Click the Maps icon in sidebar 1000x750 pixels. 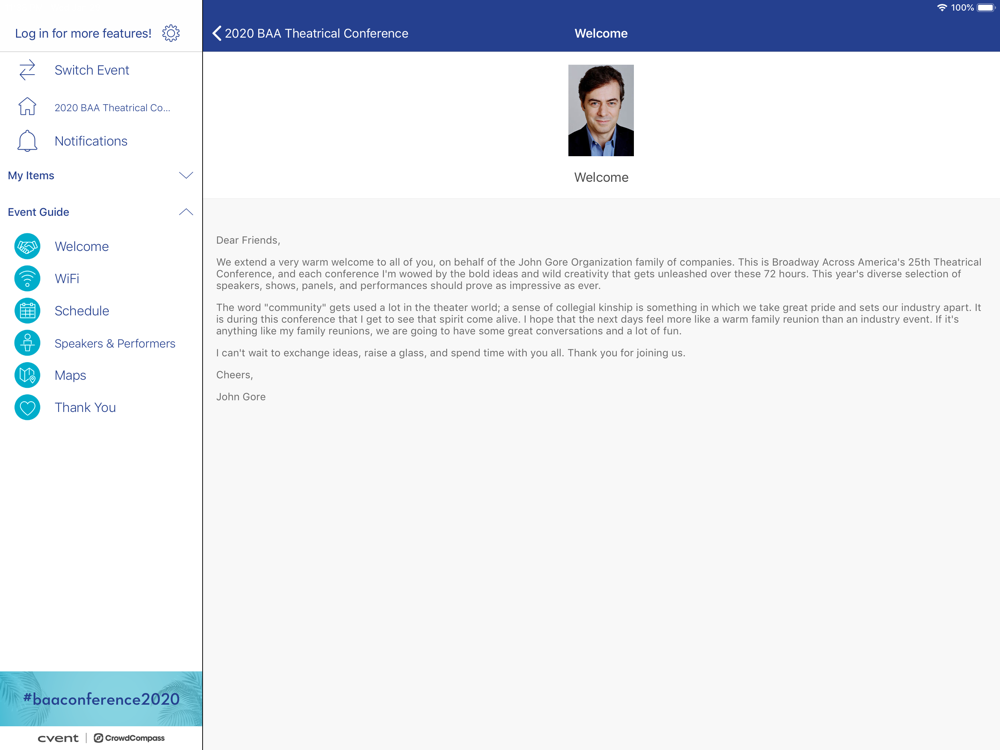[x=27, y=375]
